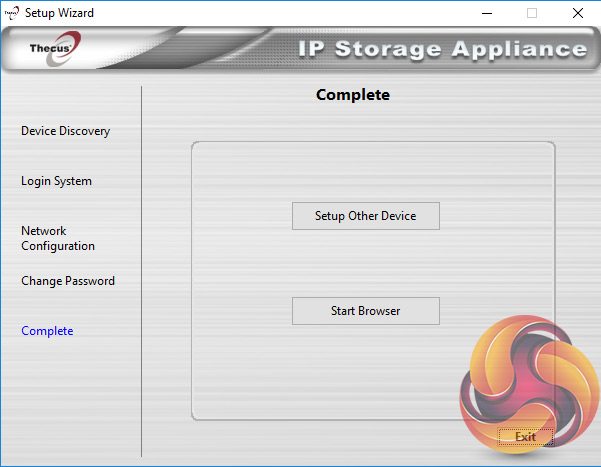601x467 pixels.
Task: Click the Setup Wizard title bar icon
Action: point(12,13)
